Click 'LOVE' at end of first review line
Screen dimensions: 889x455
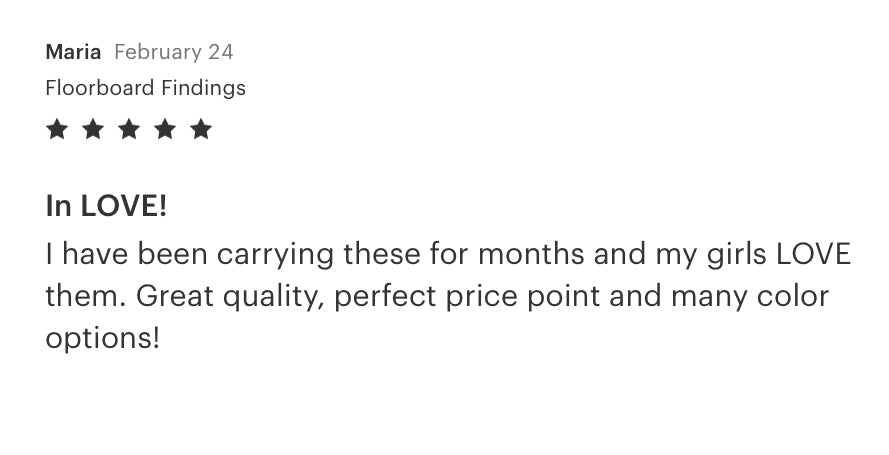[813, 253]
